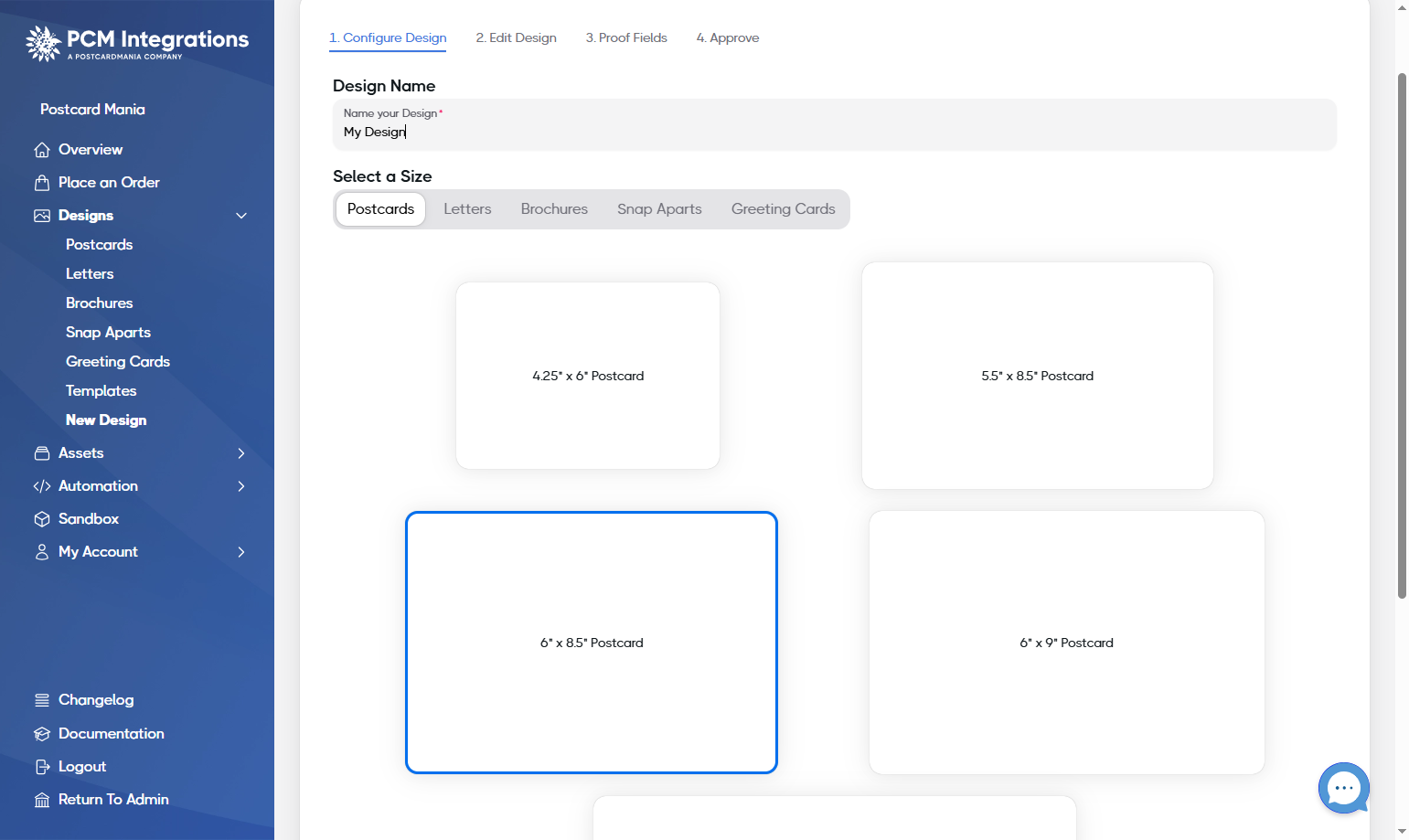Click the Return To Admin building icon
The height and width of the screenshot is (840, 1409).
(42, 800)
